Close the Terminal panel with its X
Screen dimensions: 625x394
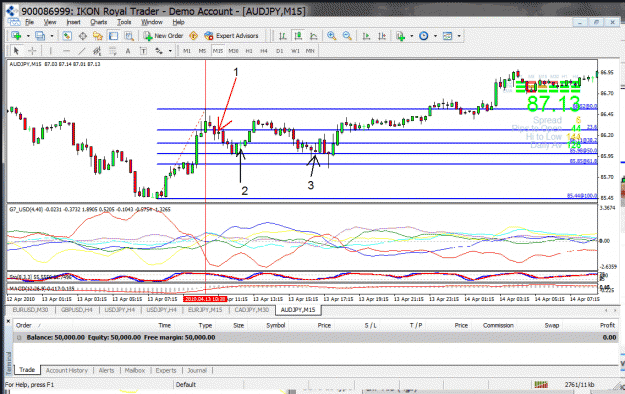8,321
